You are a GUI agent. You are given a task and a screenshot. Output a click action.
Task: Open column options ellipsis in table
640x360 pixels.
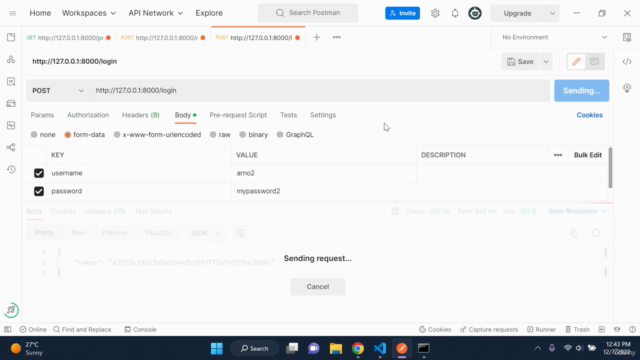pos(558,155)
